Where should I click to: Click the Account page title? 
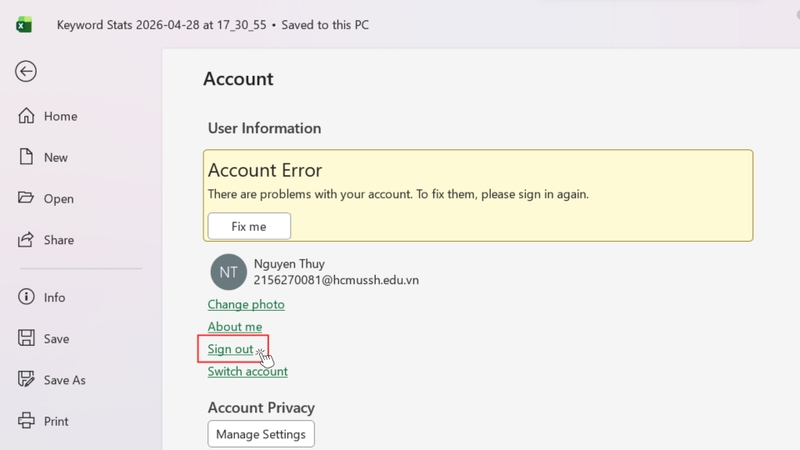(238, 79)
